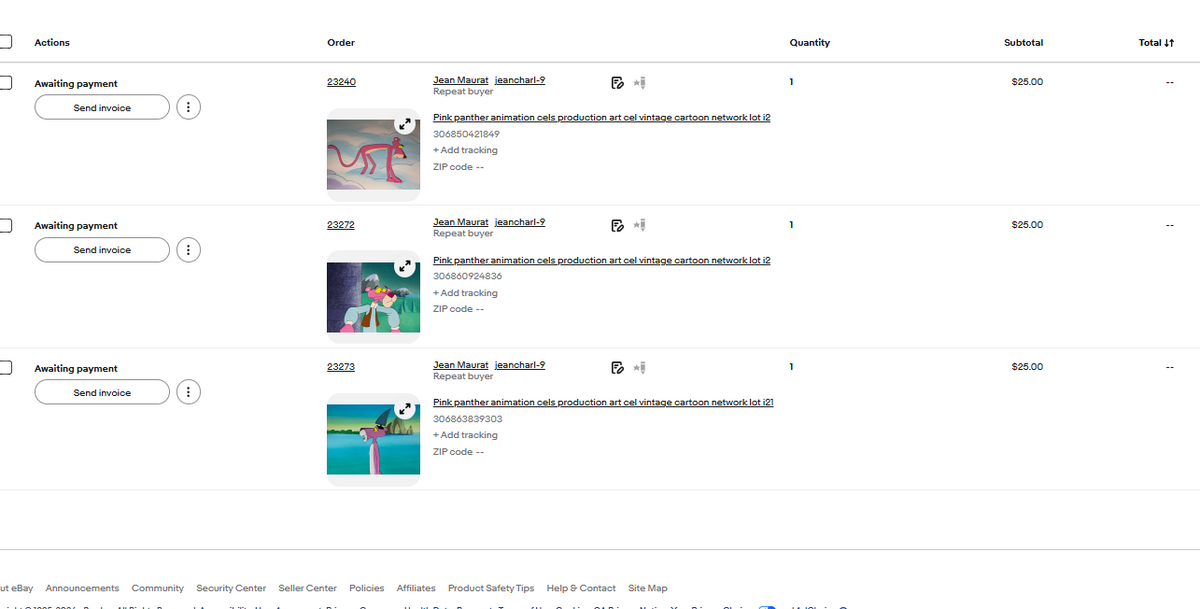The width and height of the screenshot is (1200, 609).
Task: Add tracking to order 23273
Action: click(465, 435)
